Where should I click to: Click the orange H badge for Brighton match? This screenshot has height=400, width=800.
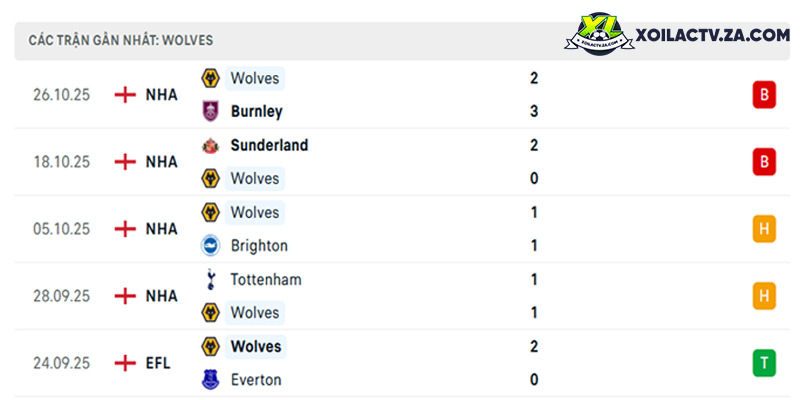click(x=764, y=229)
